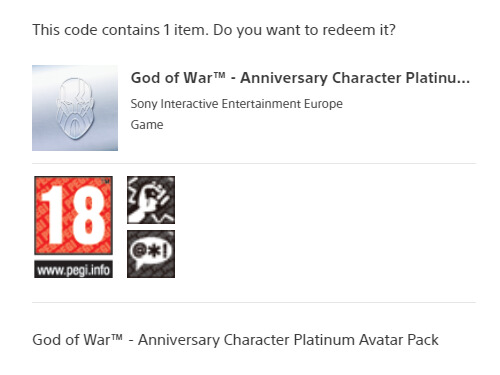Click the speech bubble with @*! symbols
This screenshot has width=500, height=375.
pyautogui.click(x=151, y=252)
